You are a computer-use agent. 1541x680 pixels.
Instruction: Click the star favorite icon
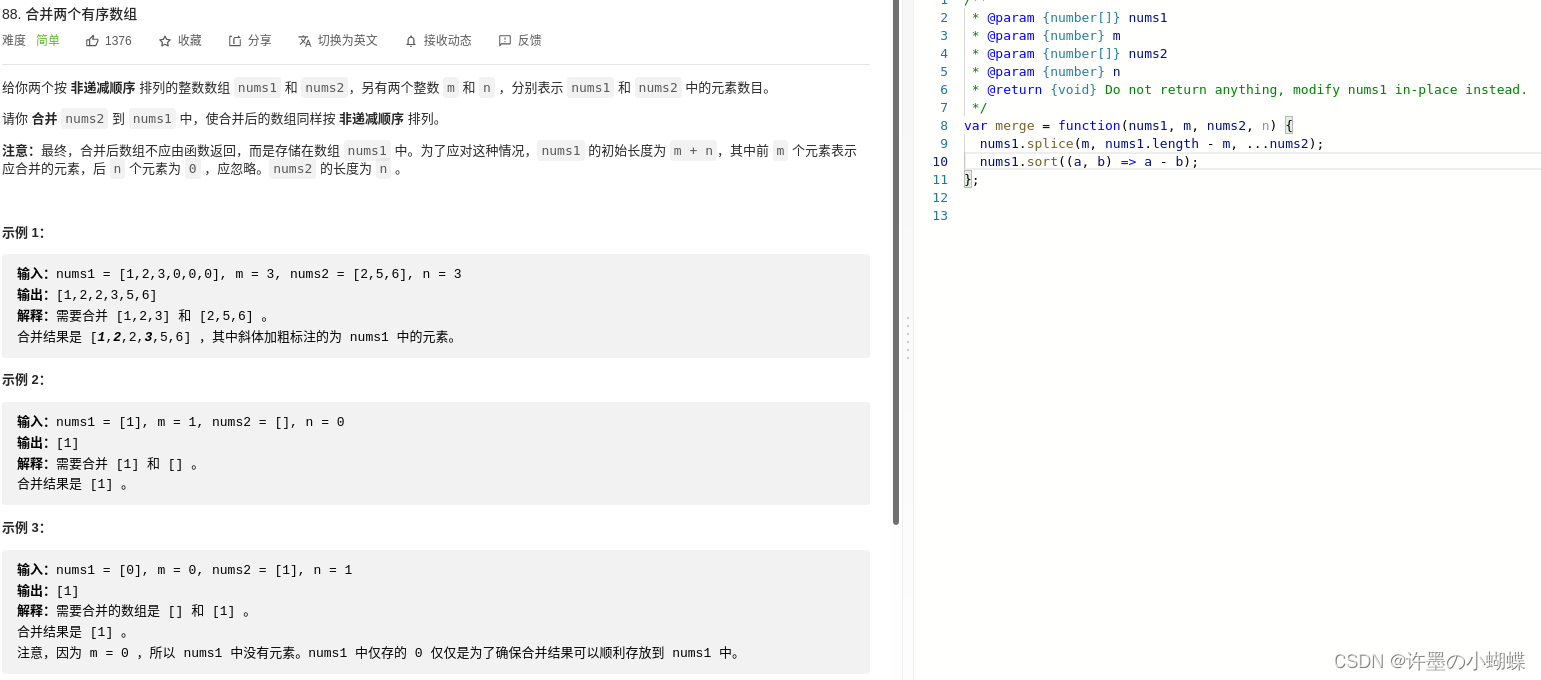tap(165, 41)
